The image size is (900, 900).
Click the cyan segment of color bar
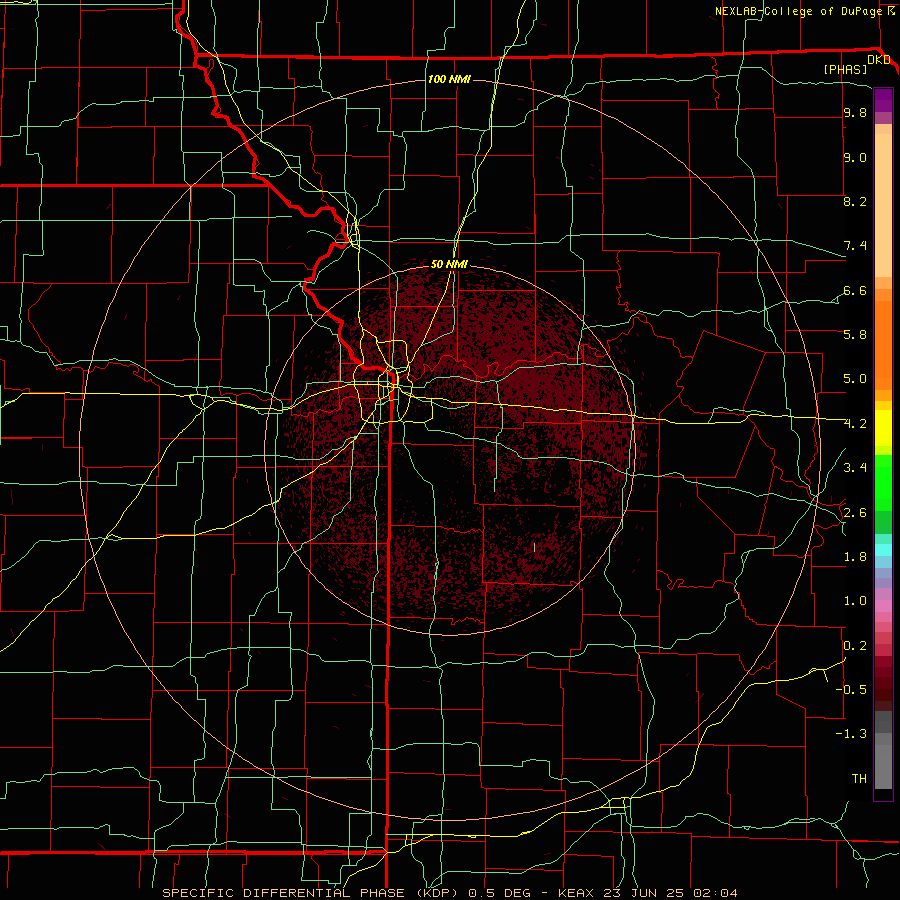[x=883, y=550]
